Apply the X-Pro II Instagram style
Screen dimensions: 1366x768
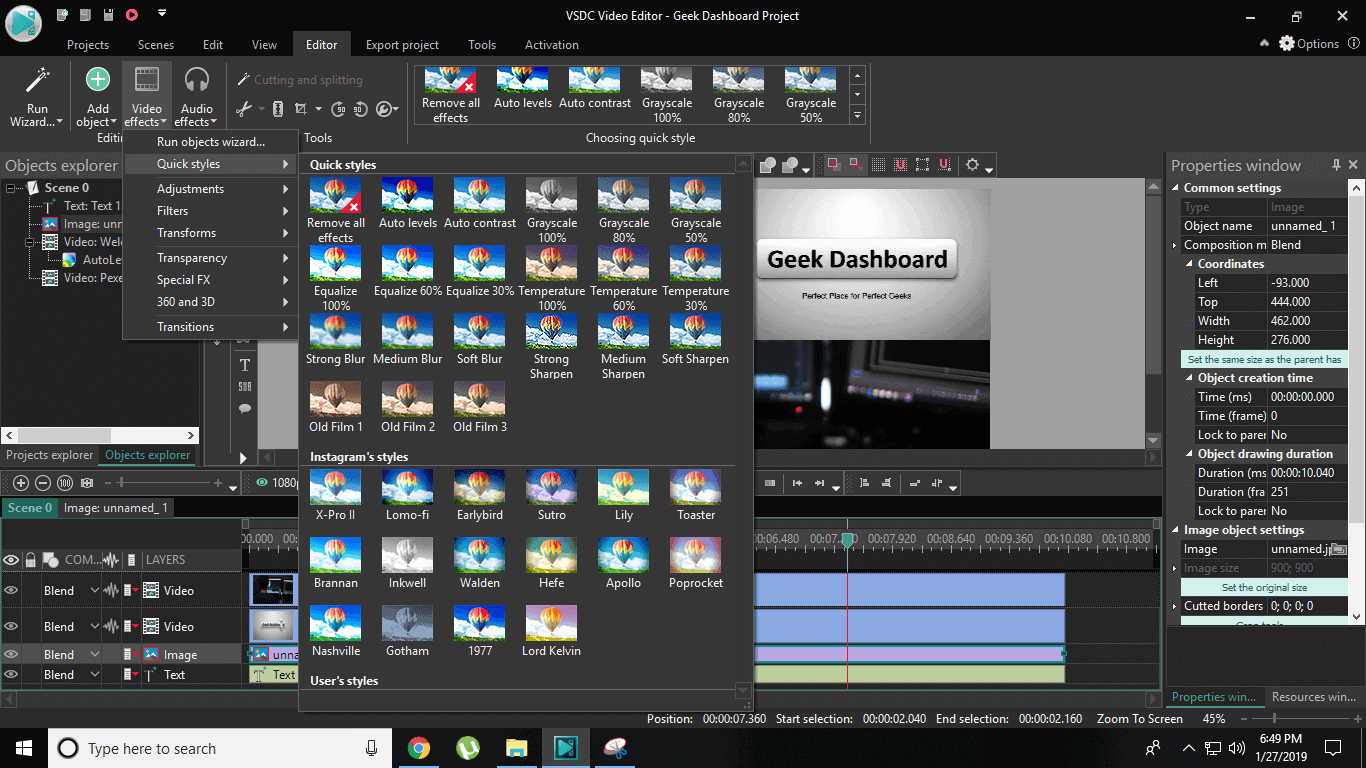336,496
